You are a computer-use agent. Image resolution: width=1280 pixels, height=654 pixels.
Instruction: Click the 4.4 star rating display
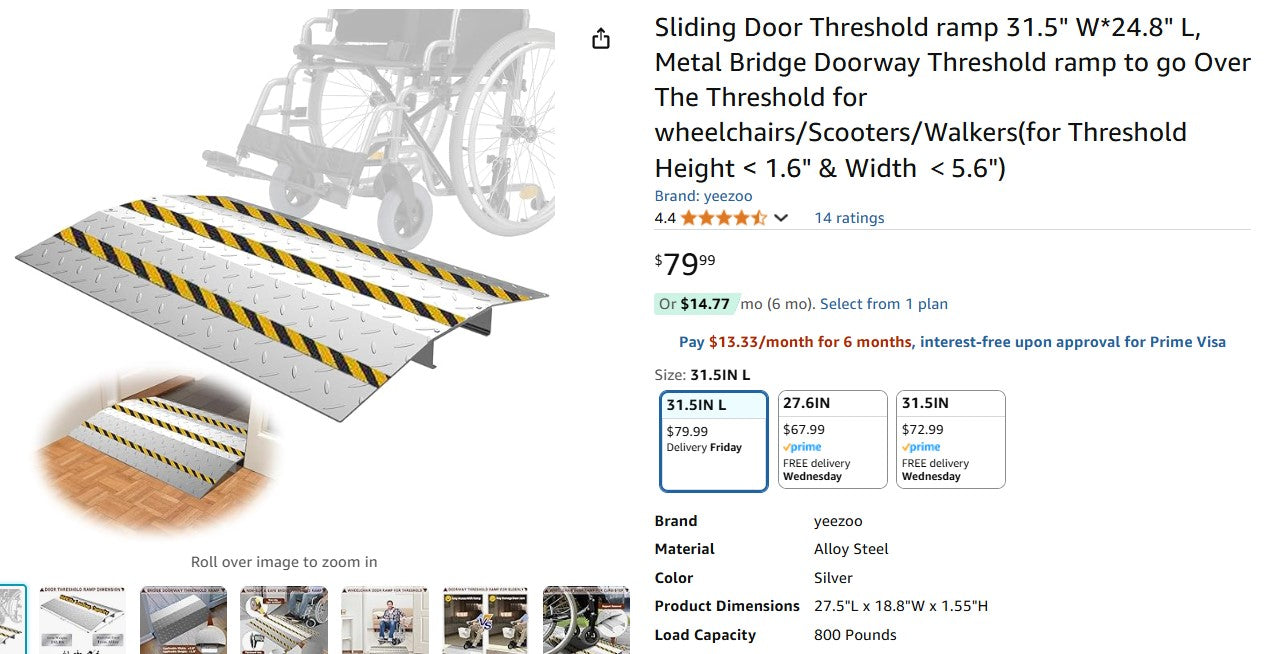tap(712, 217)
